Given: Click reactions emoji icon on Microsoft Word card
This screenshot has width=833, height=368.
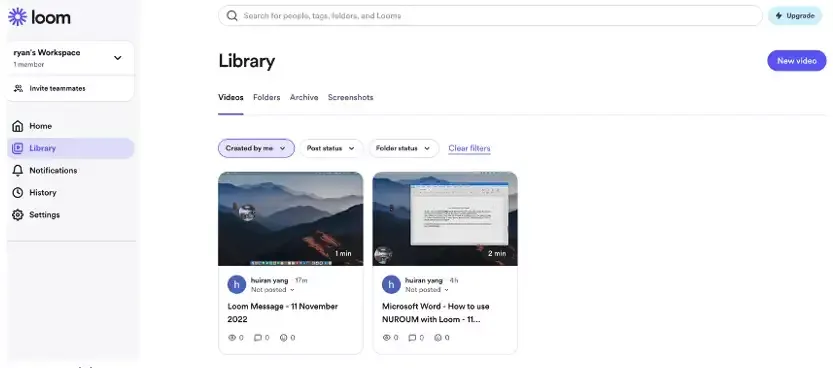Looking at the screenshot, I should [x=438, y=338].
